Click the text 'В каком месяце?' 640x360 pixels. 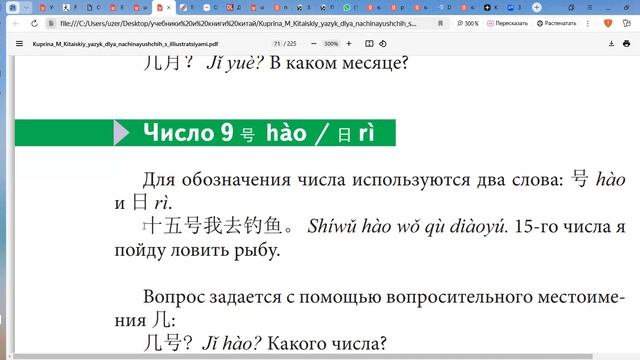tap(339, 63)
